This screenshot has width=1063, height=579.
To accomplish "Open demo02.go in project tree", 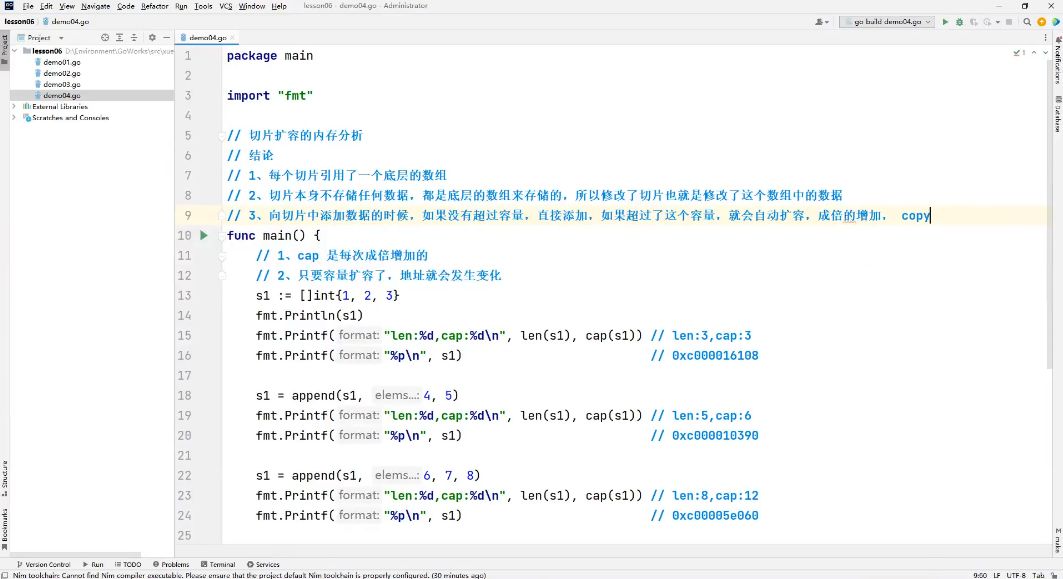I will 62,73.
